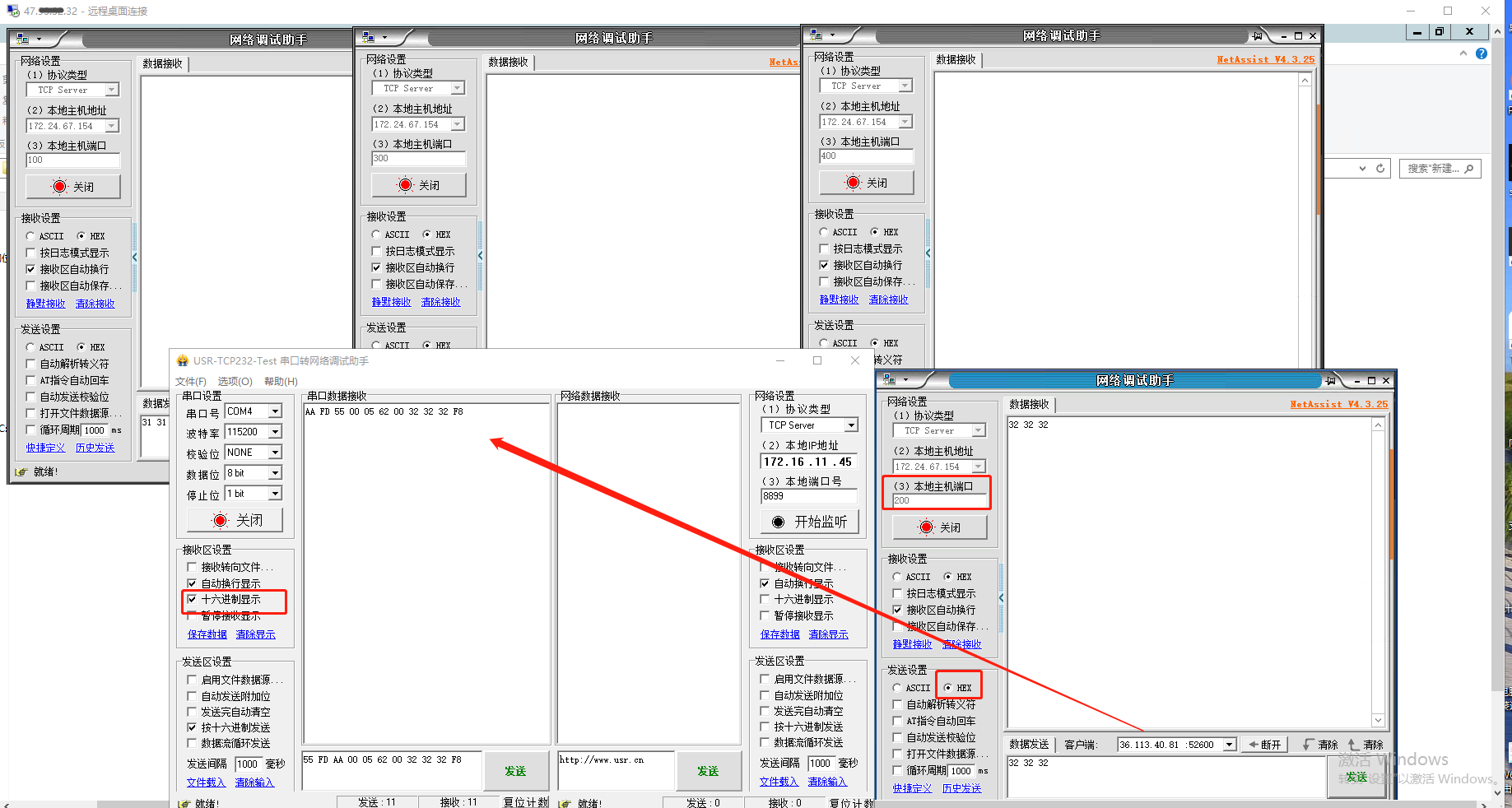Collapse side panel arrow in port 400 NetAssist window
Image resolution: width=1512 pixels, height=808 pixels.
(x=928, y=253)
